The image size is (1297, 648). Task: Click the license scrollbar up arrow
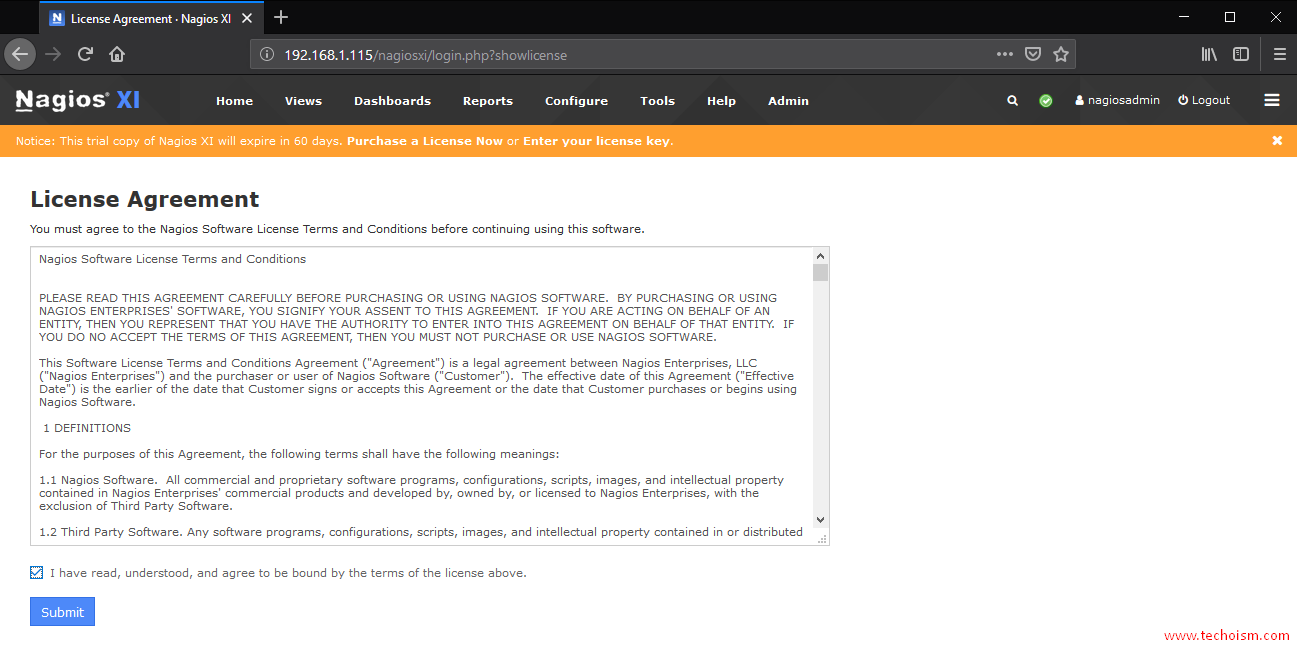821,255
